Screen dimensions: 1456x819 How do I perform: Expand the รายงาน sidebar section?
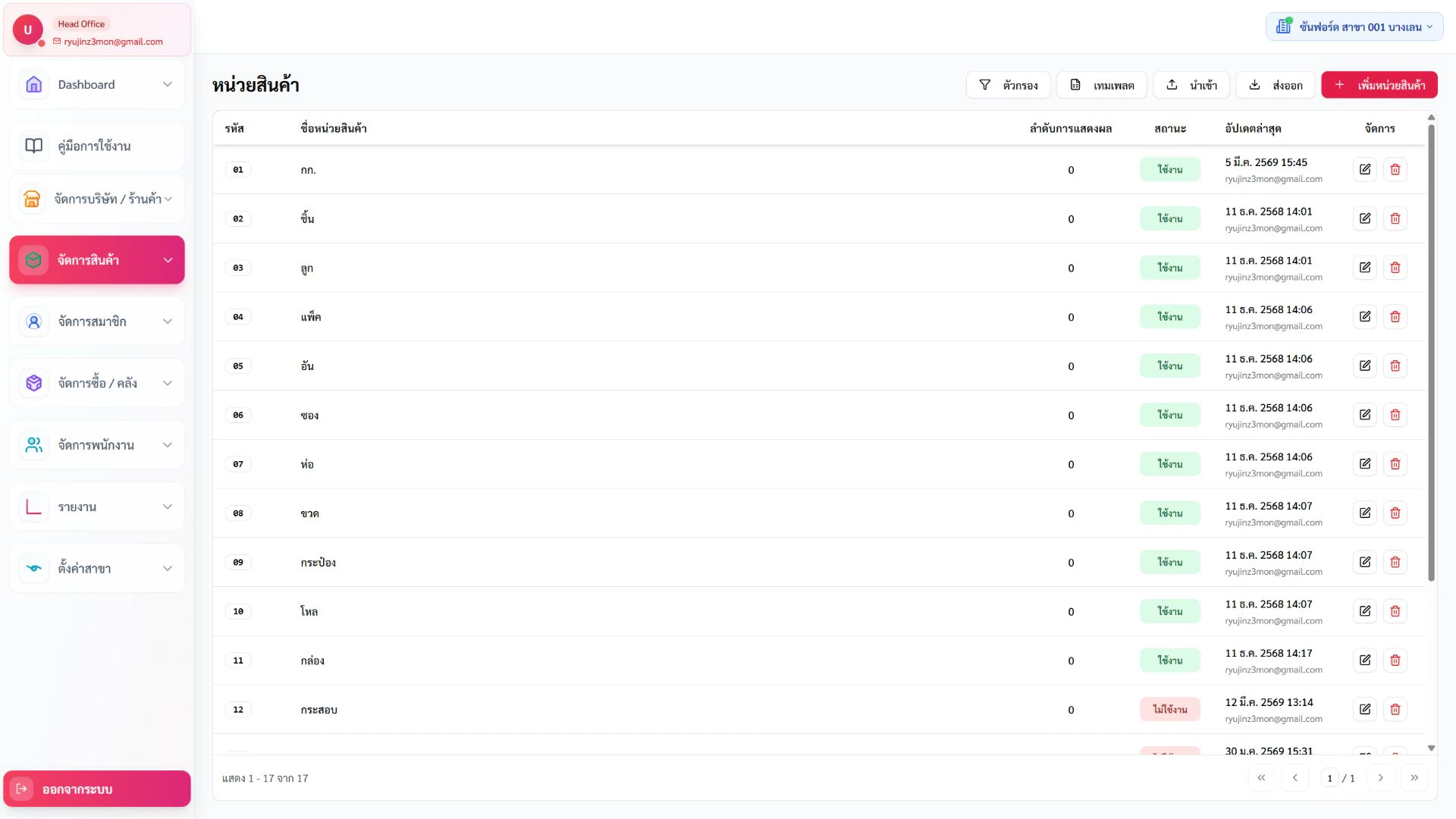tap(97, 507)
